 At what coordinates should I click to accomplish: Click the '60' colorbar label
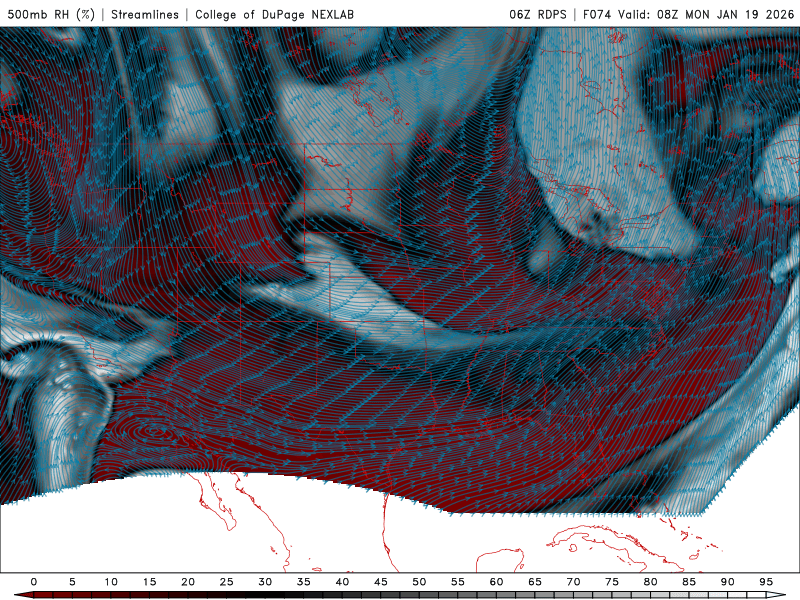coord(496,582)
